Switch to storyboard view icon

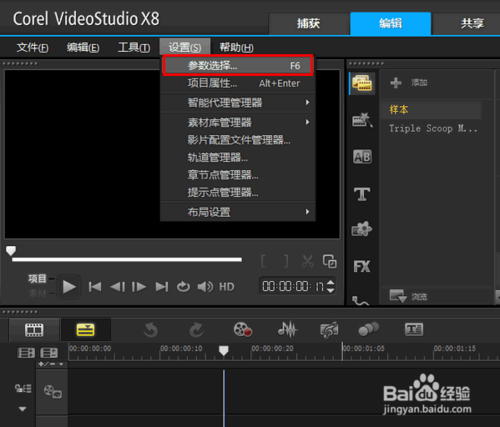34,330
